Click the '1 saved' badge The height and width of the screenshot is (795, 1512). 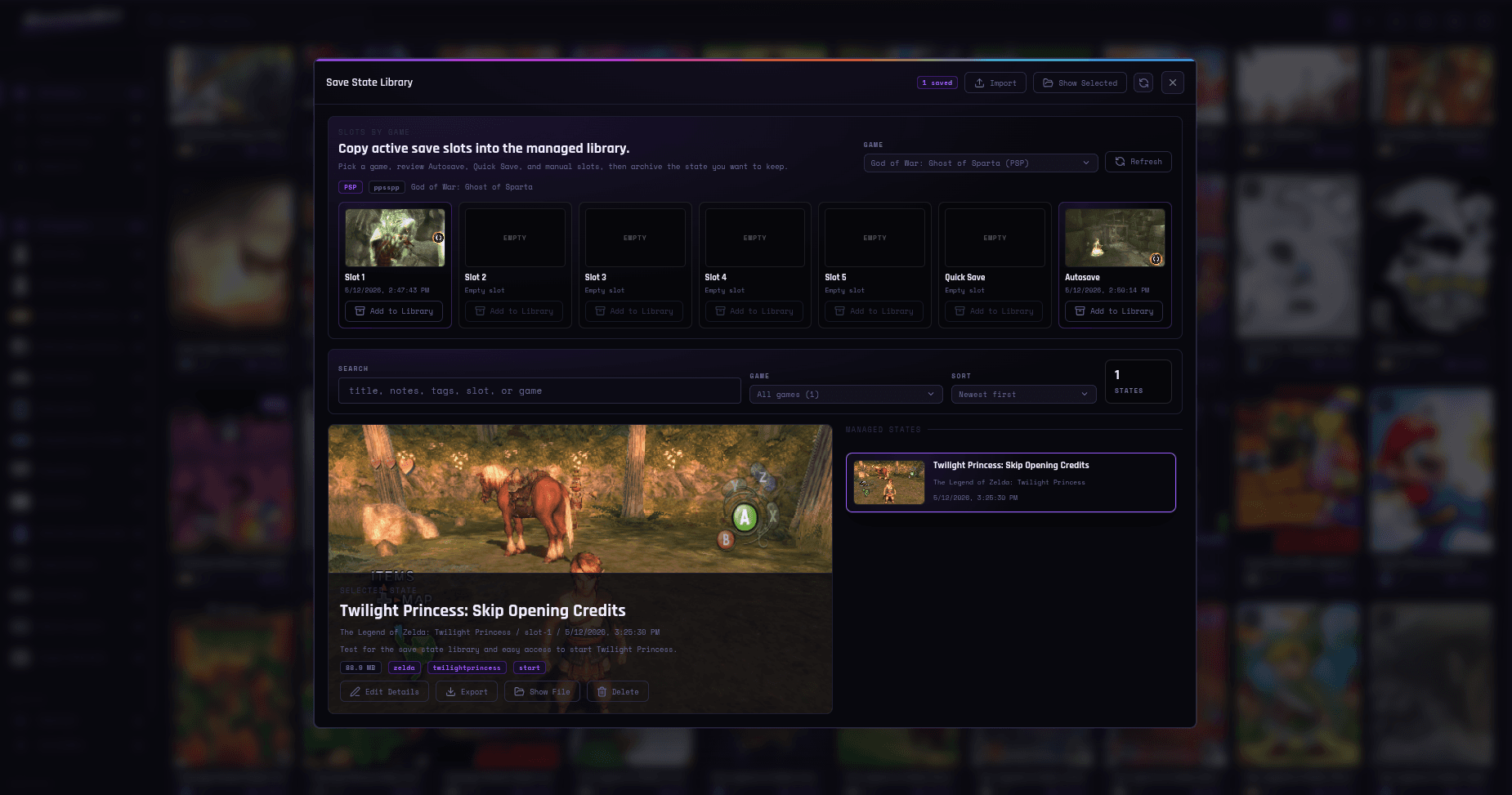[937, 83]
